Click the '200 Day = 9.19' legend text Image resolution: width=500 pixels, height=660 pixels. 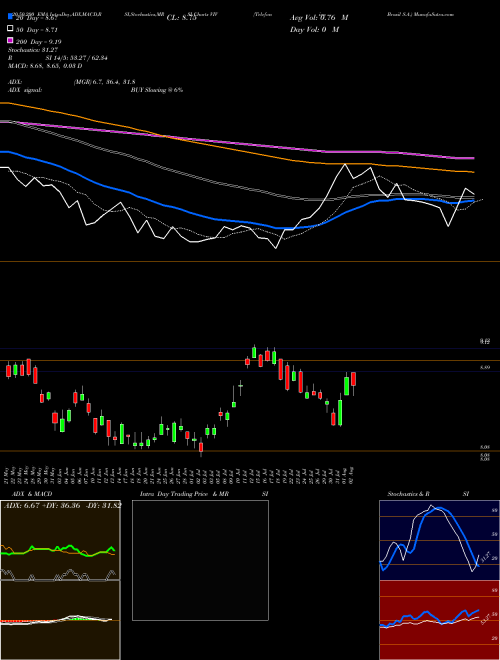tap(38, 42)
